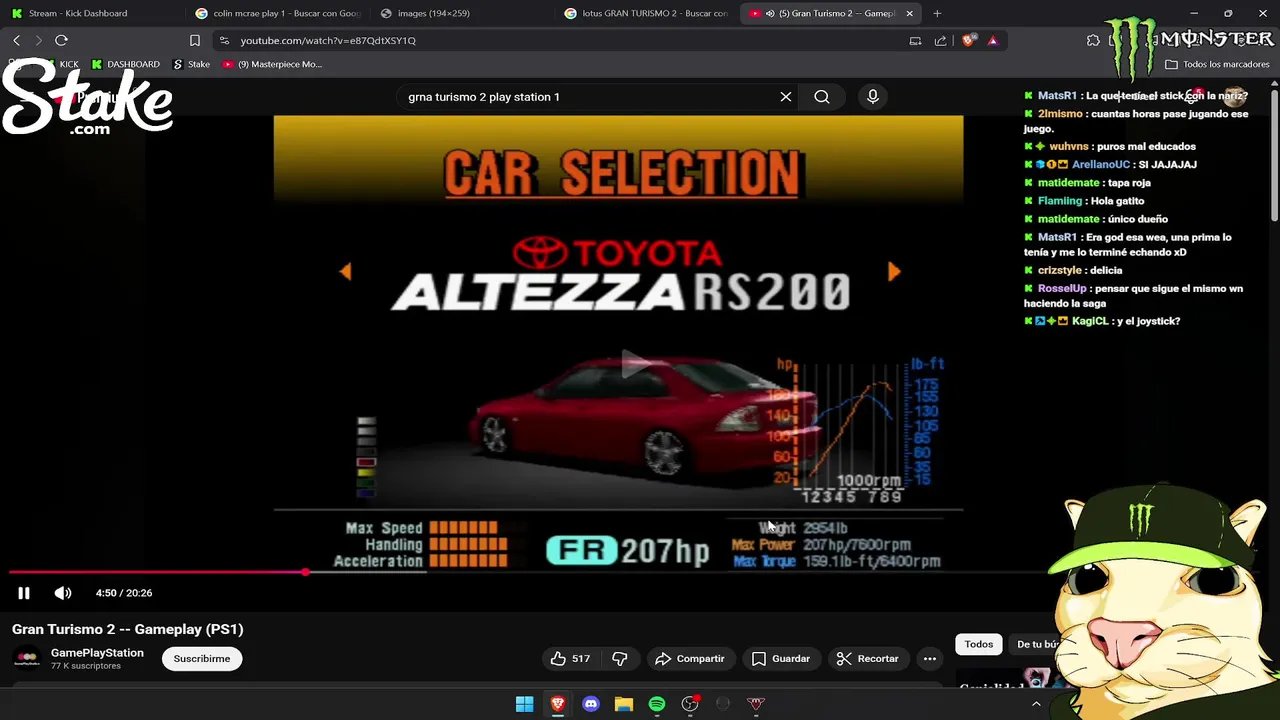The height and width of the screenshot is (720, 1280).
Task: Expand Todos los marcadores folder
Action: 1217,64
